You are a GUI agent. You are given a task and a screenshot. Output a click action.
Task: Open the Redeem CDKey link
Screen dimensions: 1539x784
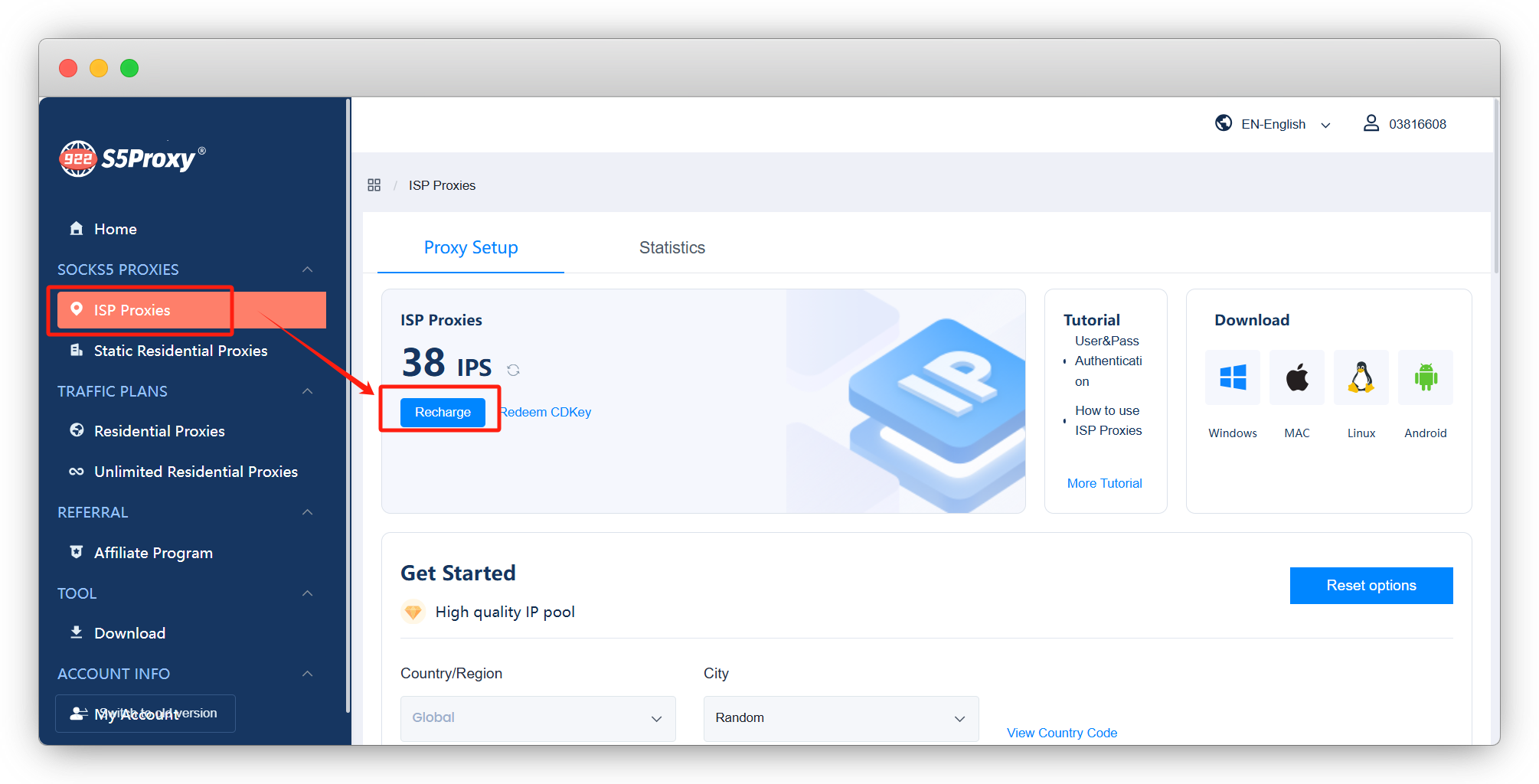(x=545, y=412)
